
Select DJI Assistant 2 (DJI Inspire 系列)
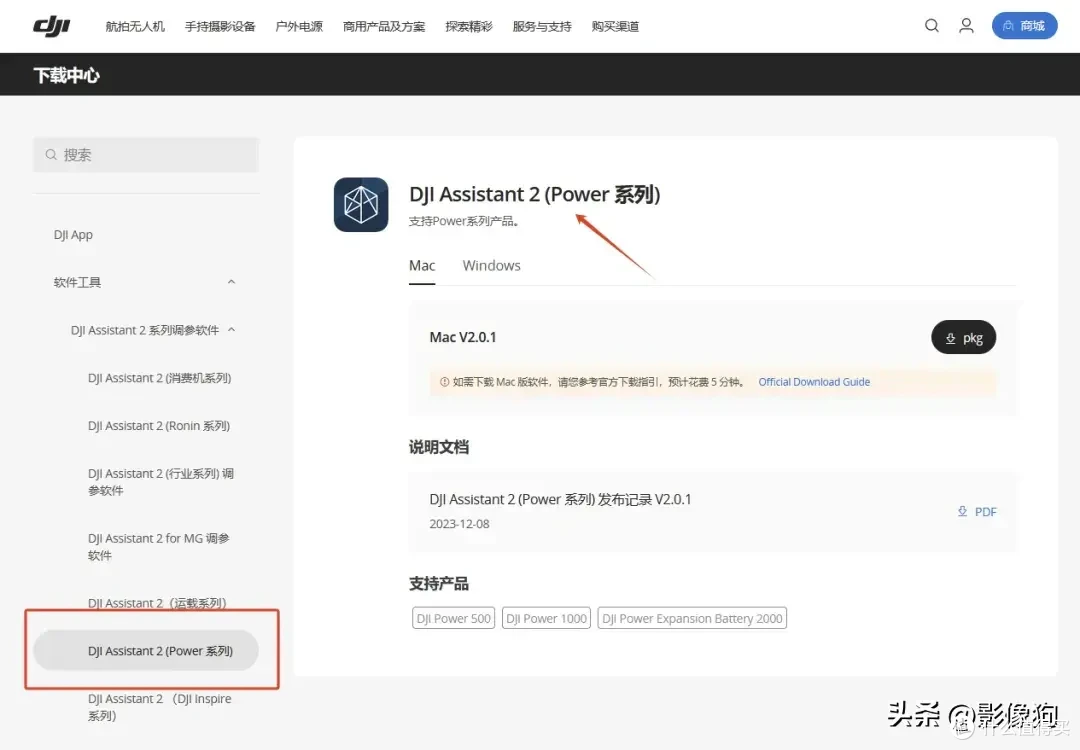point(159,707)
